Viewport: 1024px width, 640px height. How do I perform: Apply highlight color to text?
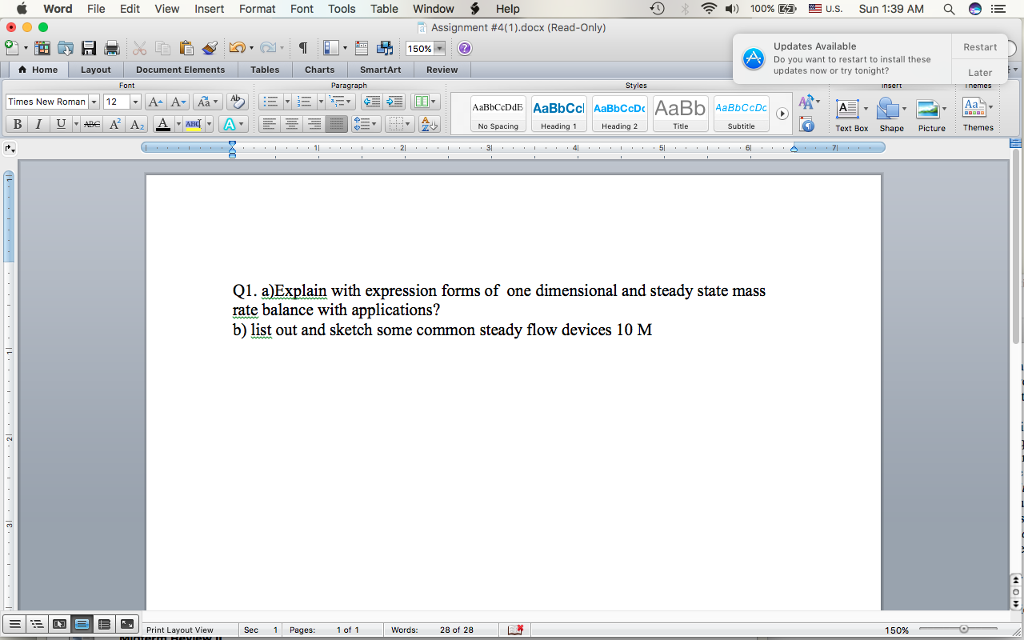pos(193,124)
